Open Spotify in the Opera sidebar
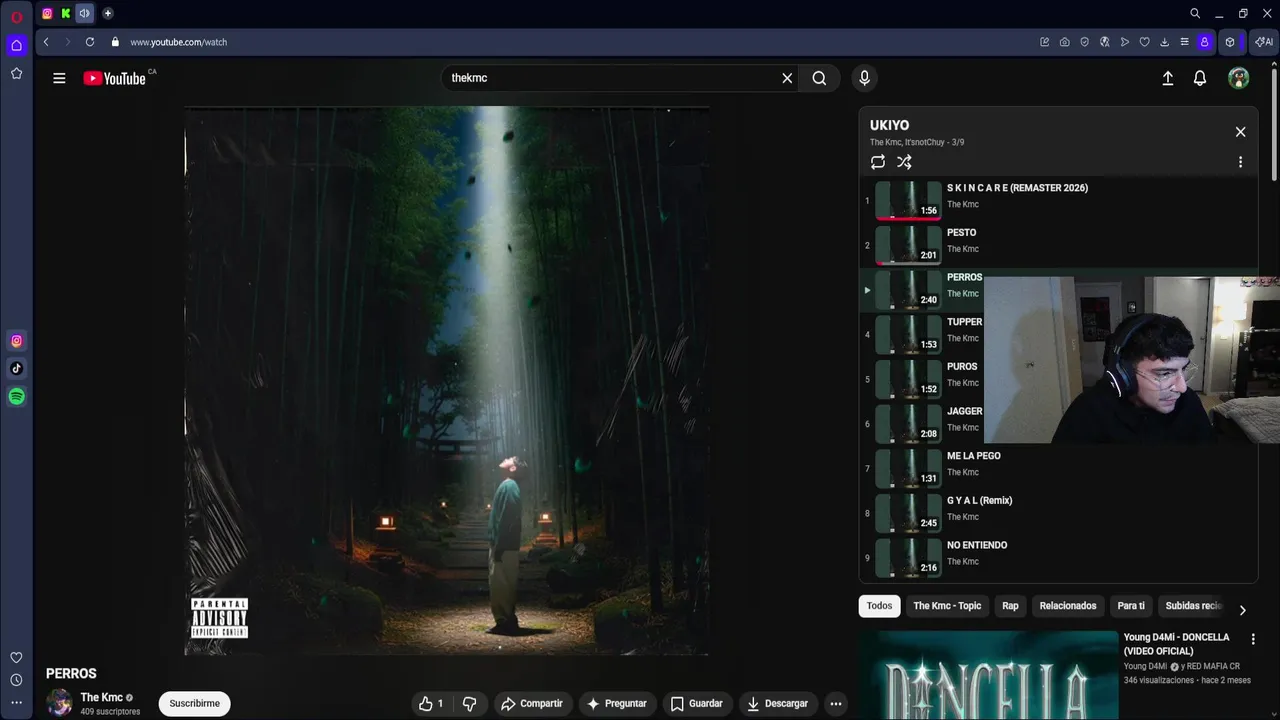The image size is (1280, 720). pyautogui.click(x=16, y=397)
